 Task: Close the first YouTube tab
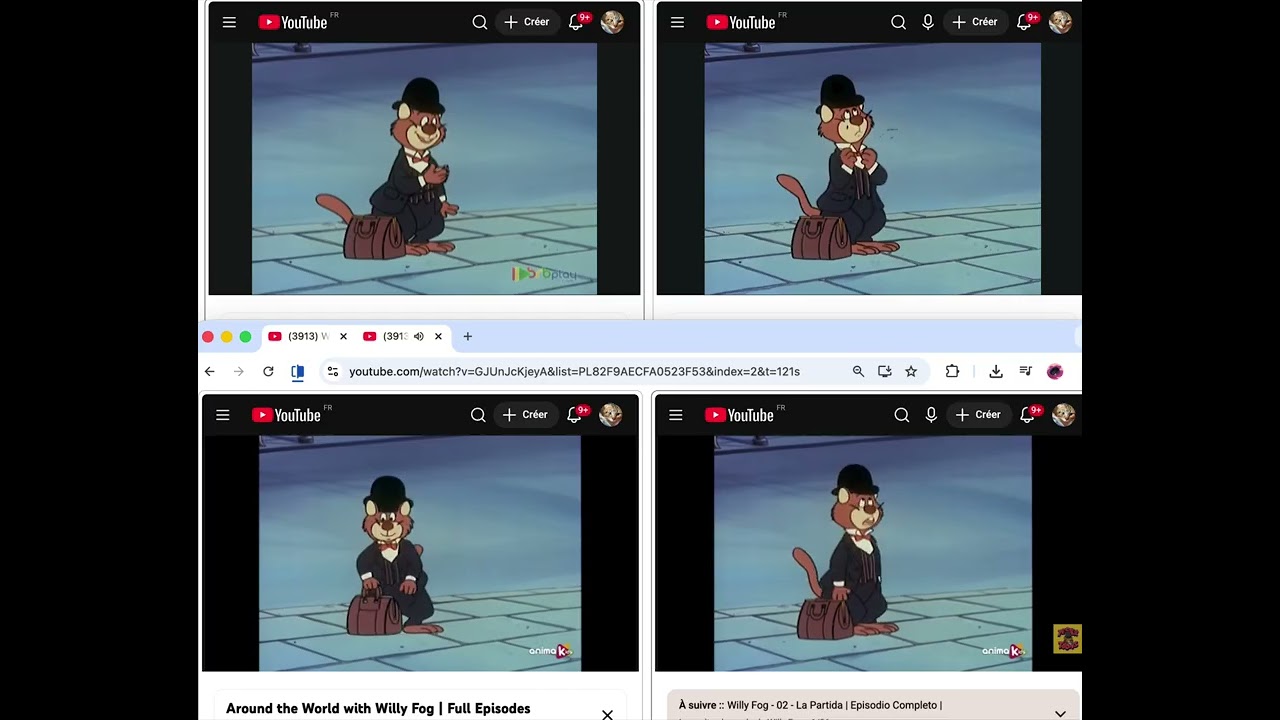pyautogui.click(x=343, y=336)
